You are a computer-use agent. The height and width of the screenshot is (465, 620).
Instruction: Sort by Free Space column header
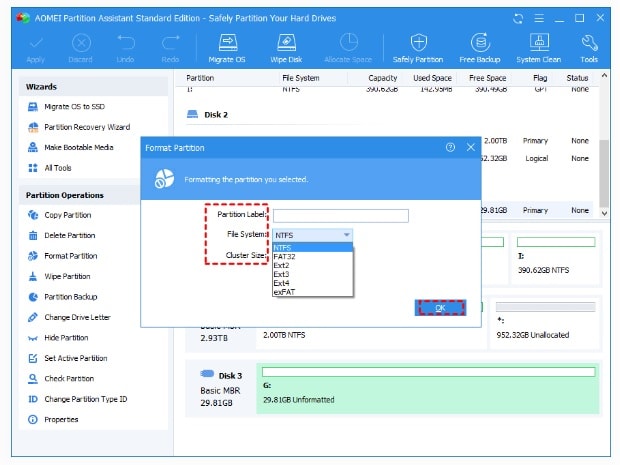[x=488, y=78]
